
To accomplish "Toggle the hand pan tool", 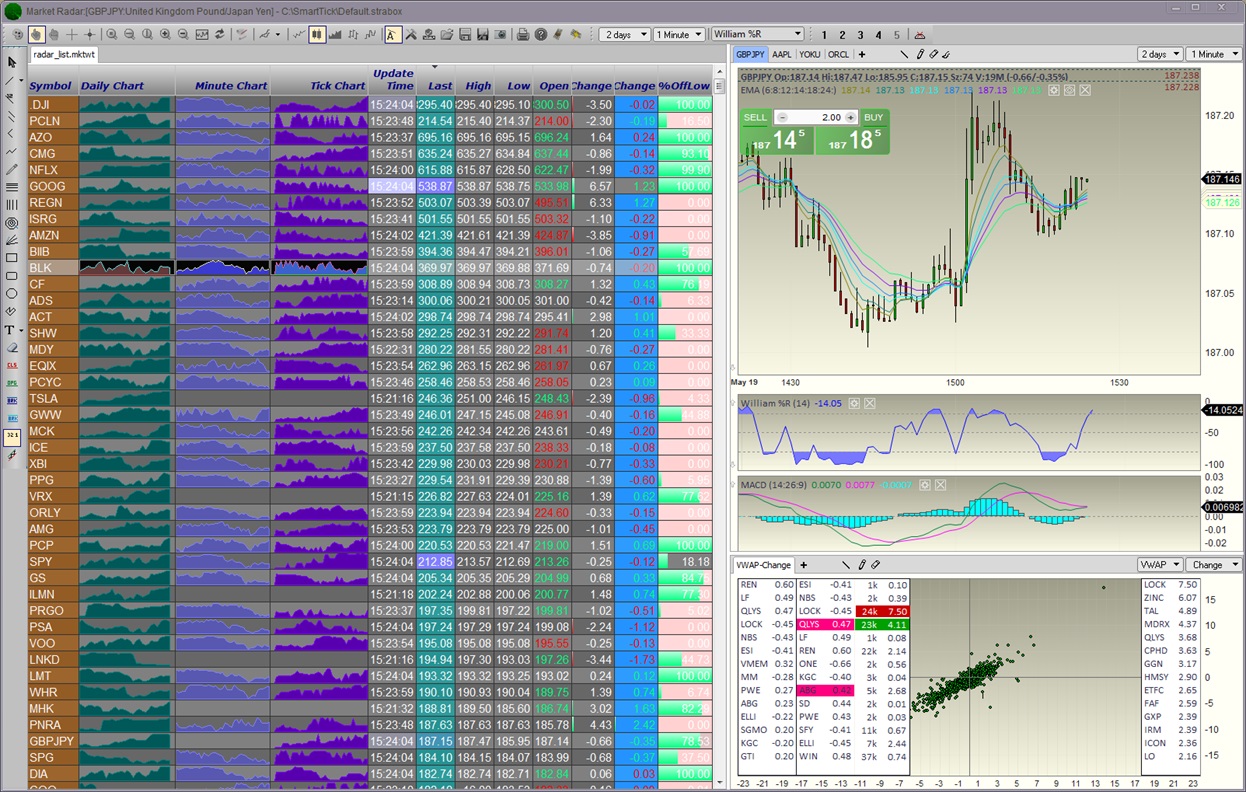I will [36, 34].
